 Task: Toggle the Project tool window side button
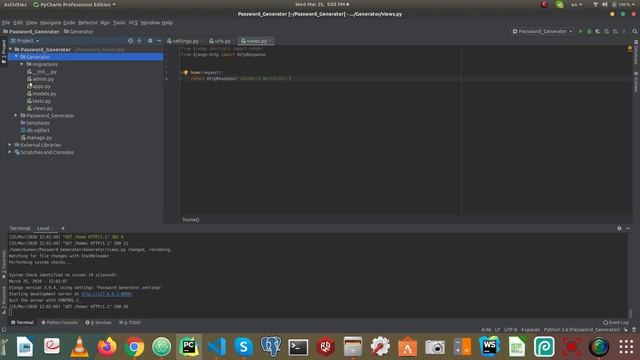[x=4, y=51]
